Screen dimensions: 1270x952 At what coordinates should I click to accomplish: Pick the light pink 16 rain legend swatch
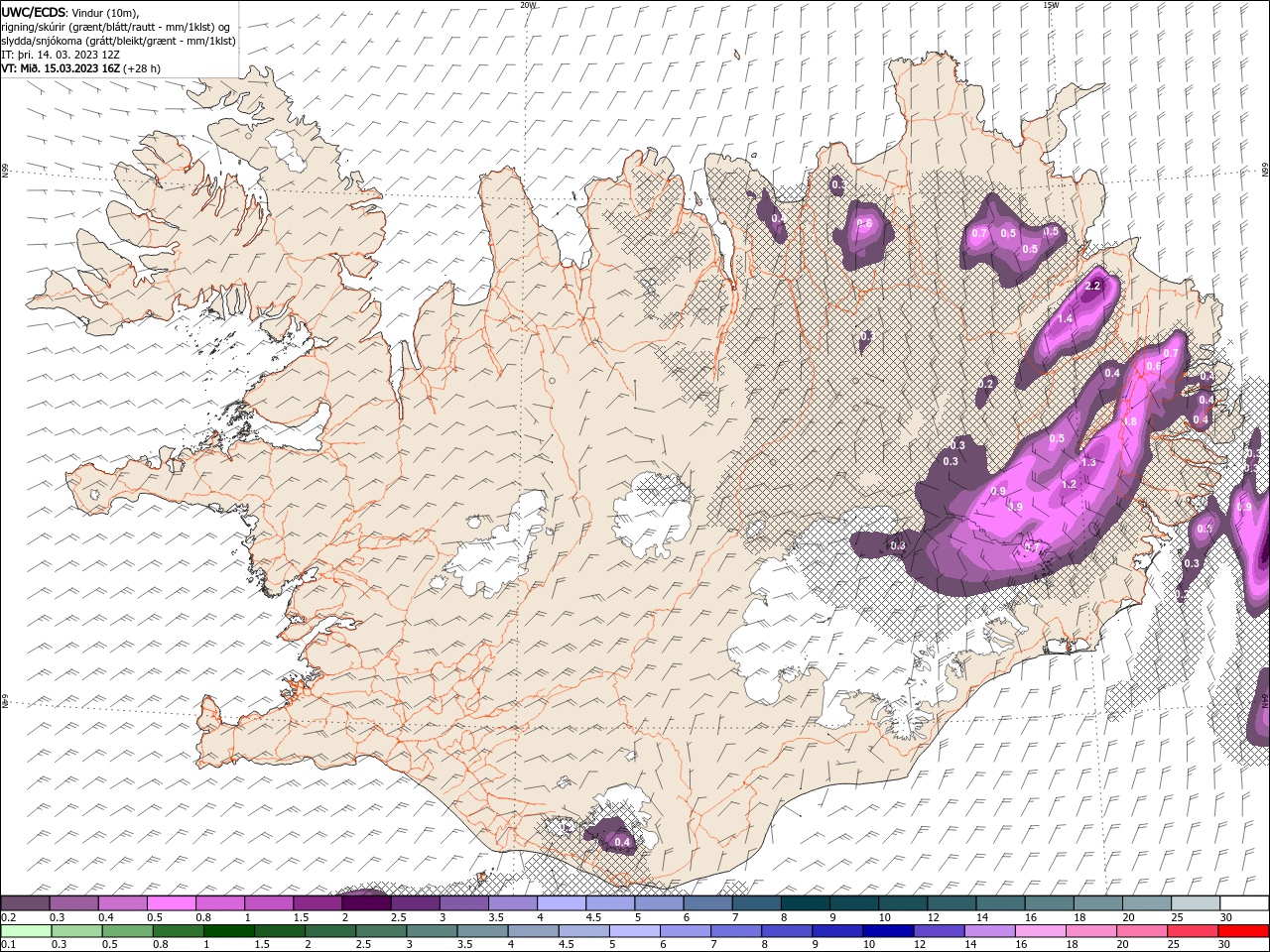[x=1040, y=931]
